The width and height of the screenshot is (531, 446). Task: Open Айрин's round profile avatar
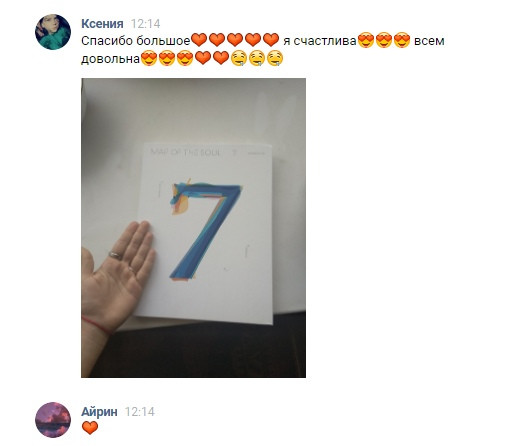(x=53, y=420)
